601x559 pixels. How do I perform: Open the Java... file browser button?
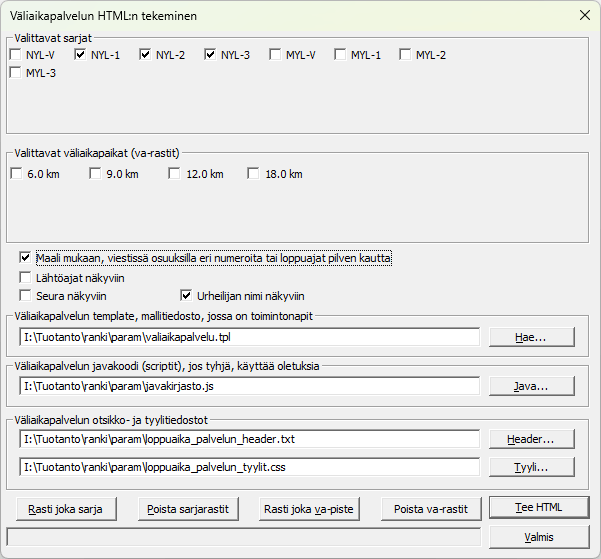click(x=531, y=385)
